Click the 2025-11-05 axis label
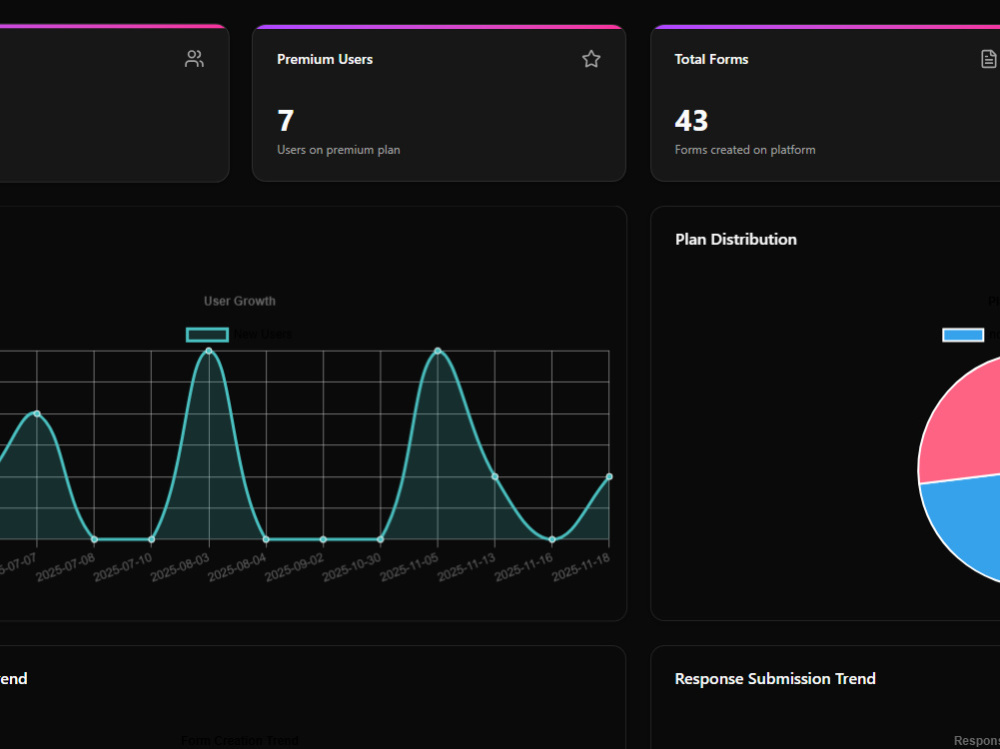 pyautogui.click(x=409, y=567)
